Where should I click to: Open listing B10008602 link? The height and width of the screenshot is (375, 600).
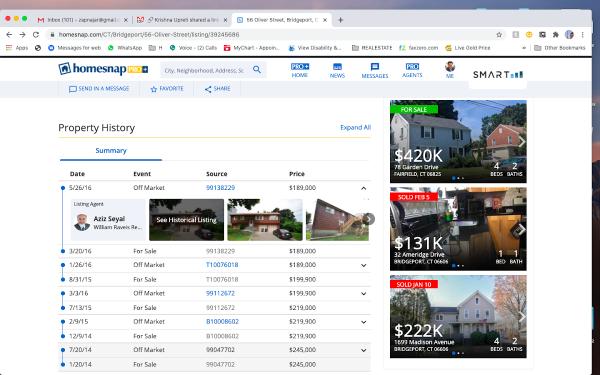click(222, 321)
